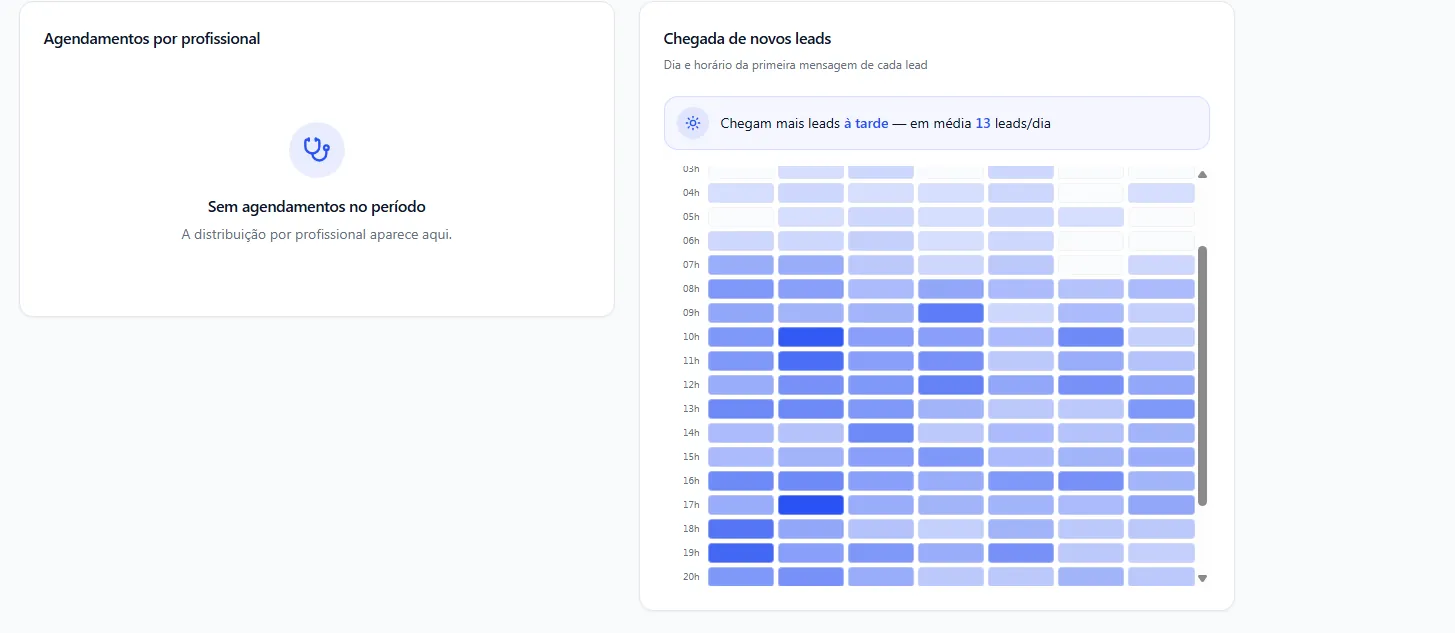Choose the darkest cell in the 09h row
1455x633 pixels.
coord(951,313)
